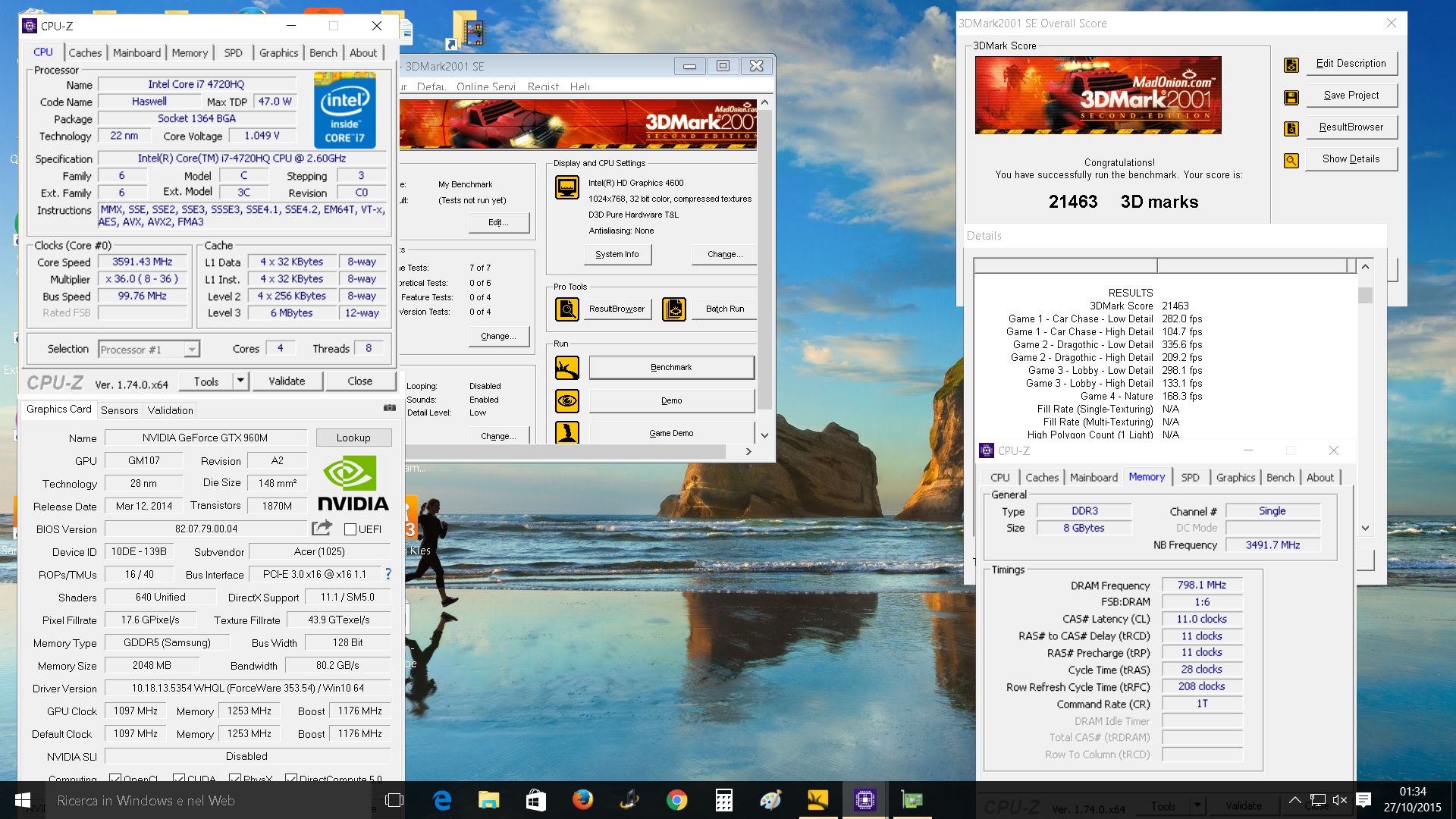Click the 3DMark2001 SE scrollbar up arrow
The width and height of the screenshot is (1456, 819).
point(764,102)
